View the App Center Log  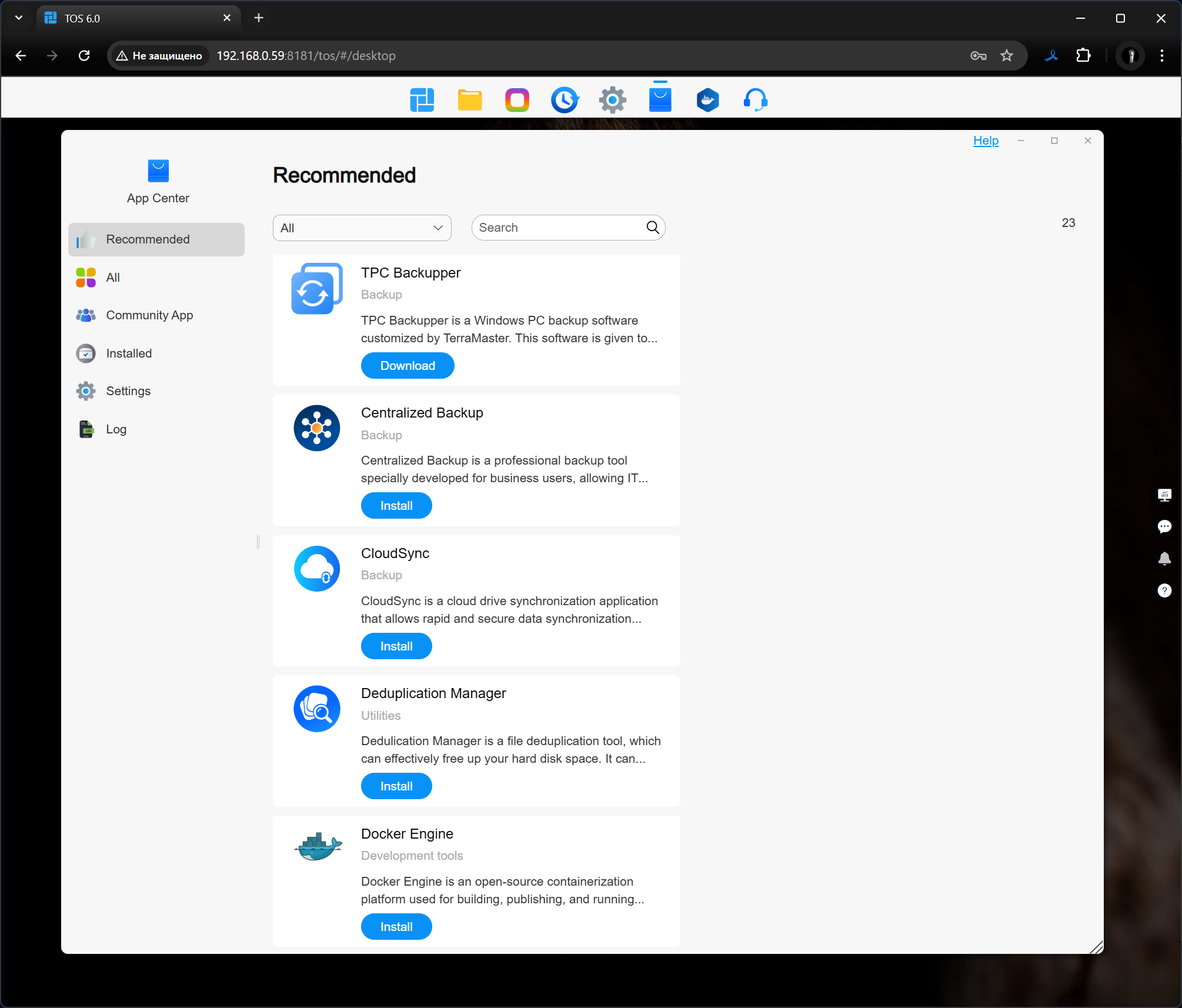pos(156,429)
